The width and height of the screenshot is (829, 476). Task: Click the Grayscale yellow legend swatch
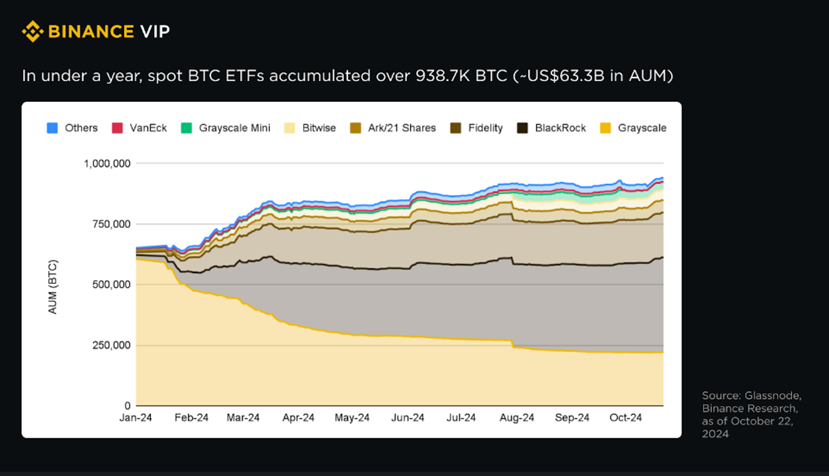point(605,128)
